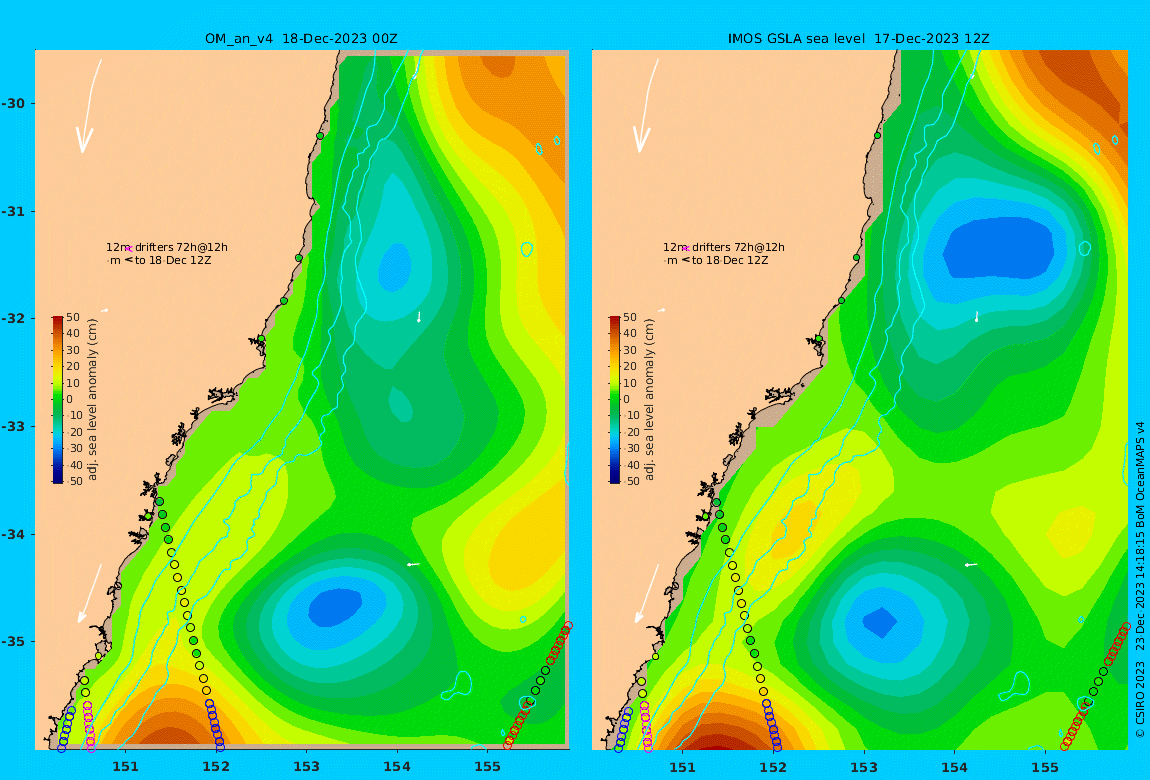Click the small blue diamond eddy center in the IMOS GSLA map
The width and height of the screenshot is (1150, 780).
(880, 622)
